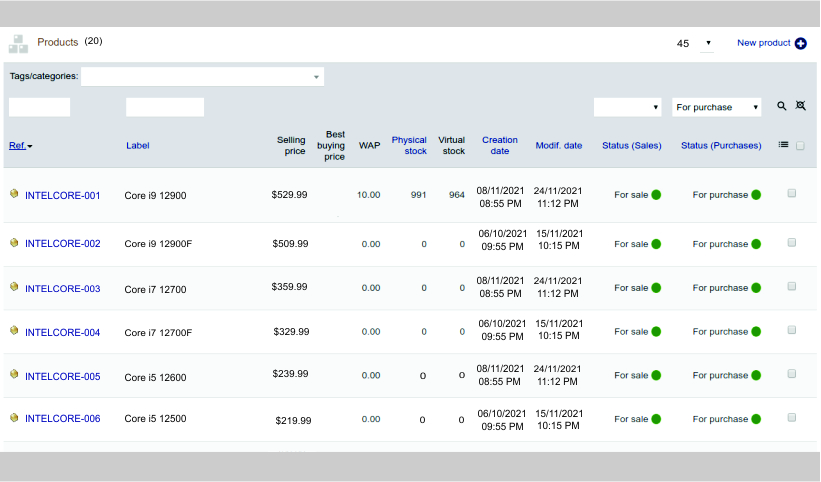Open the INTELCORE-002 product link
821x482 pixels.
tap(63, 244)
